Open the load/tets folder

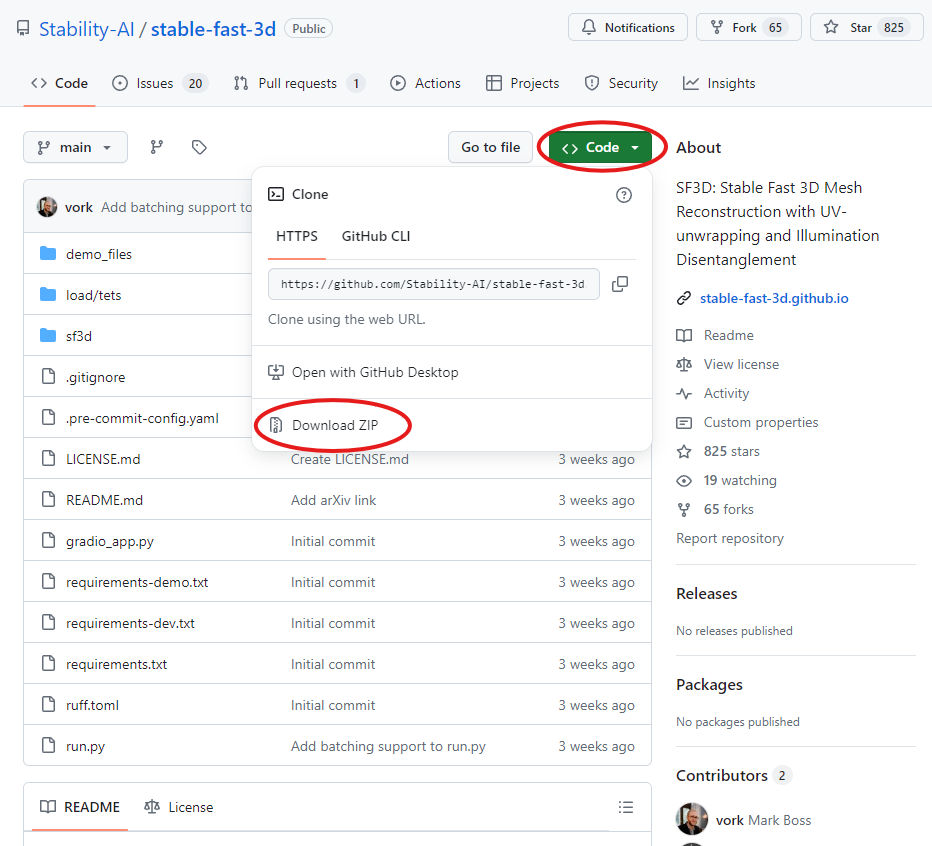pyautogui.click(x=93, y=295)
